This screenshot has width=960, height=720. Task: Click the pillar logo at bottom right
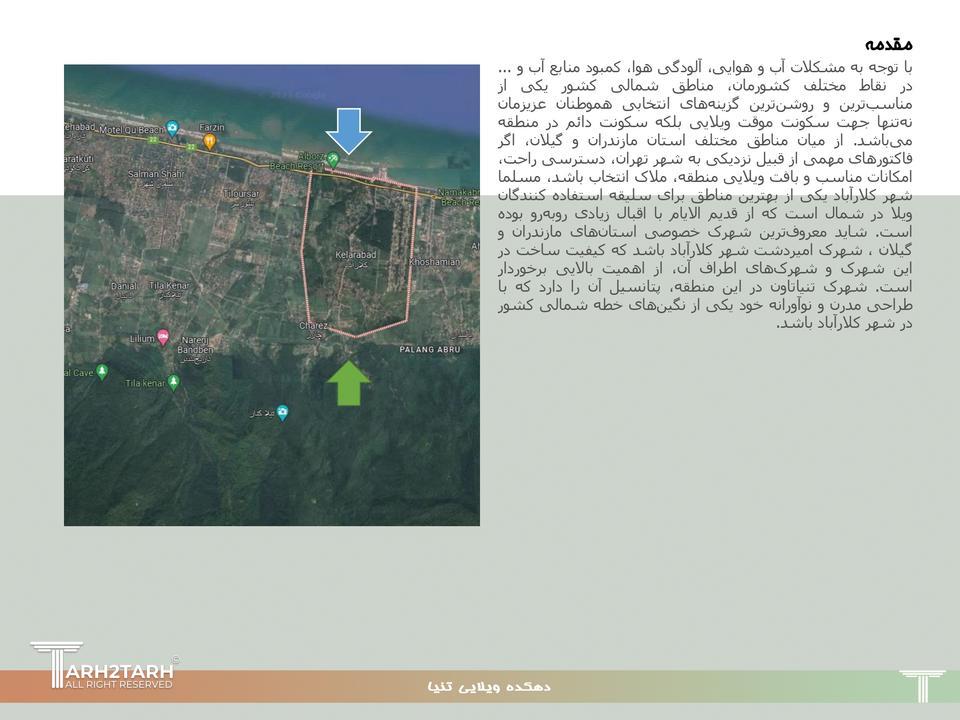tap(921, 685)
